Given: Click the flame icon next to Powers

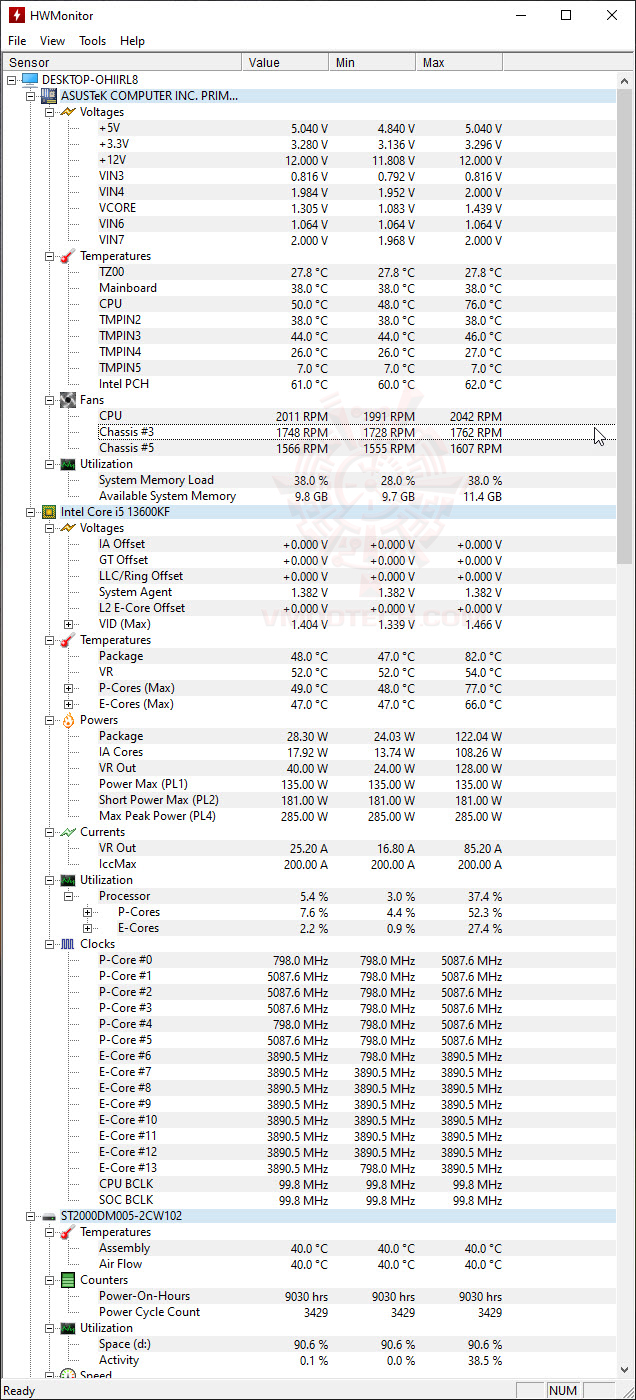Looking at the screenshot, I should click(x=67, y=720).
